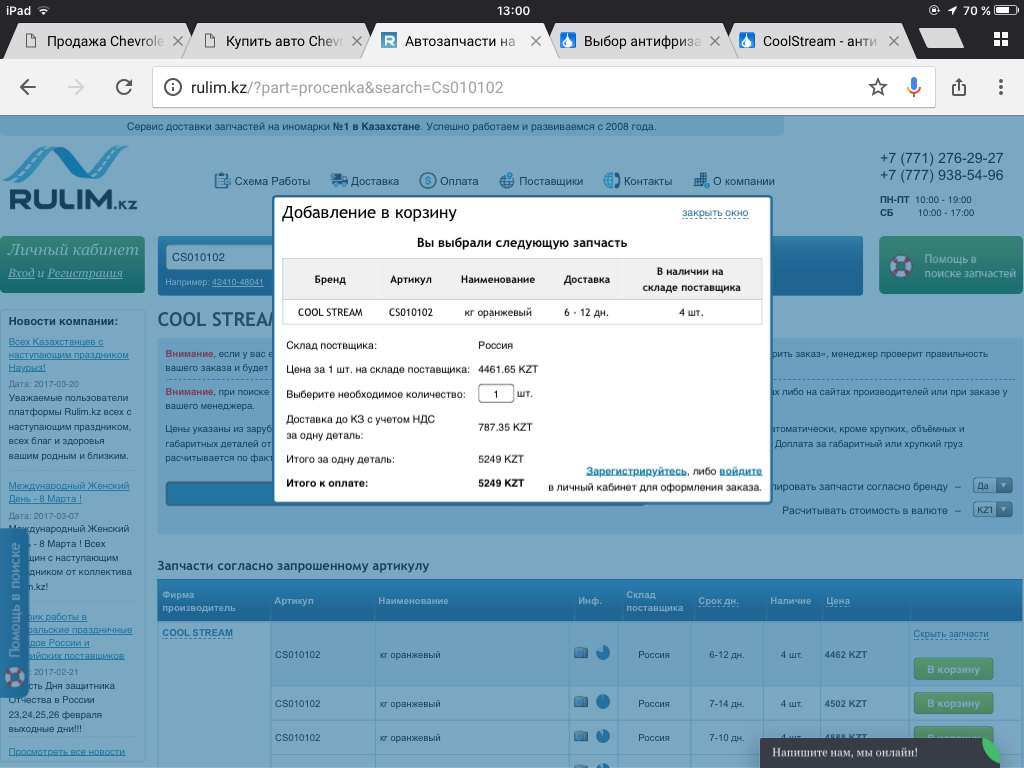
Task: Click the 'войдите' login link
Action: click(x=741, y=471)
